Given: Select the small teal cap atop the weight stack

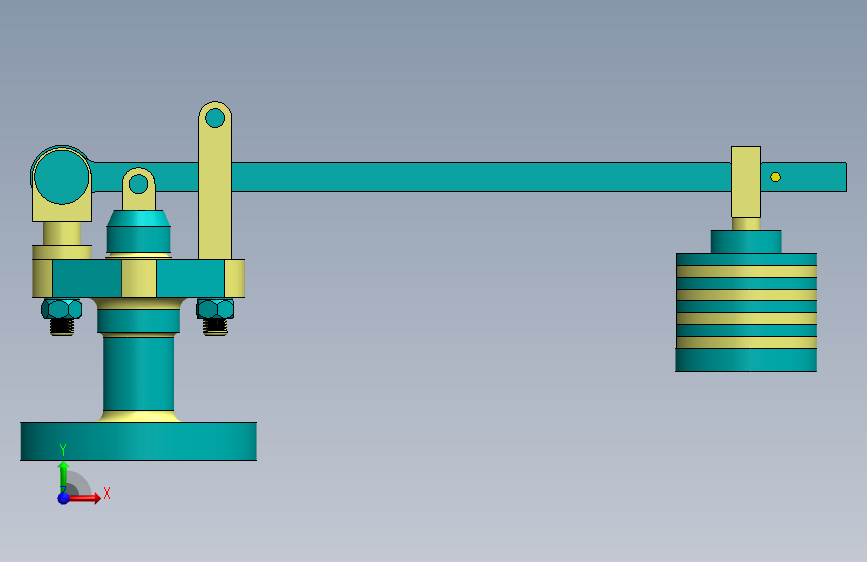Looking at the screenshot, I should point(746,242).
